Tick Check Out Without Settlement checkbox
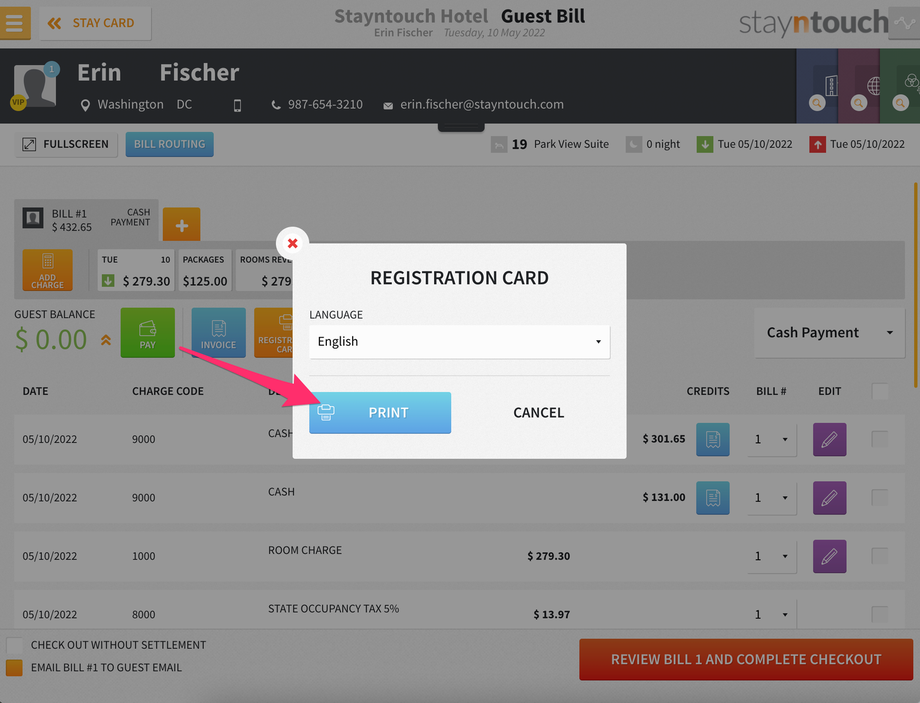Viewport: 920px width, 703px height. (15, 645)
